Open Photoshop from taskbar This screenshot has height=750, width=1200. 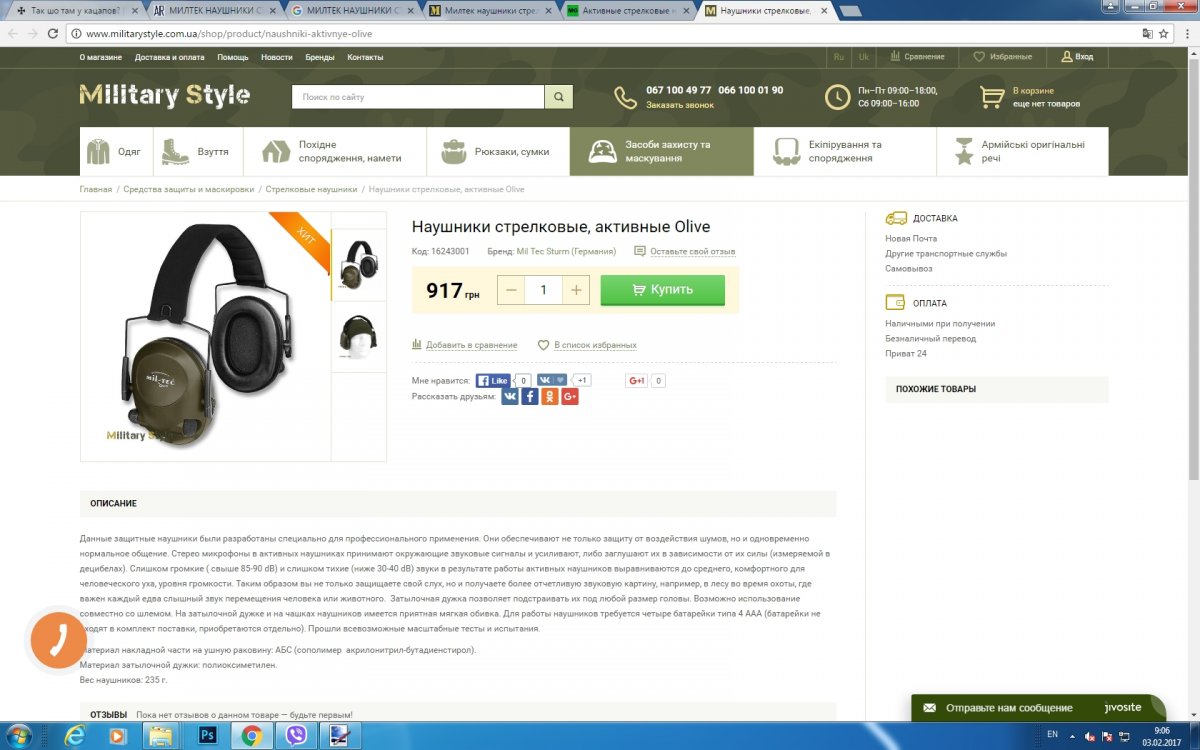point(208,736)
